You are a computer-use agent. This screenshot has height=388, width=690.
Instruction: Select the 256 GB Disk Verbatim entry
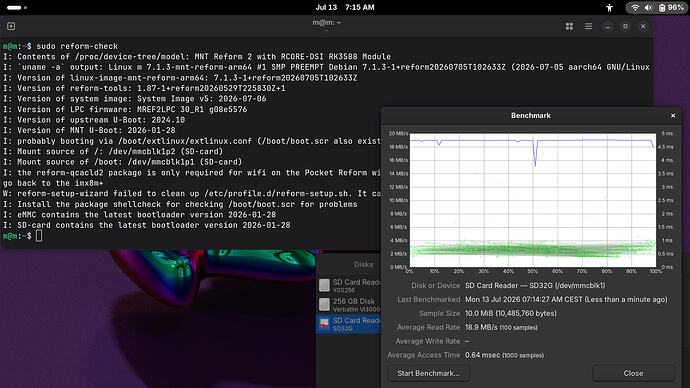point(349,305)
